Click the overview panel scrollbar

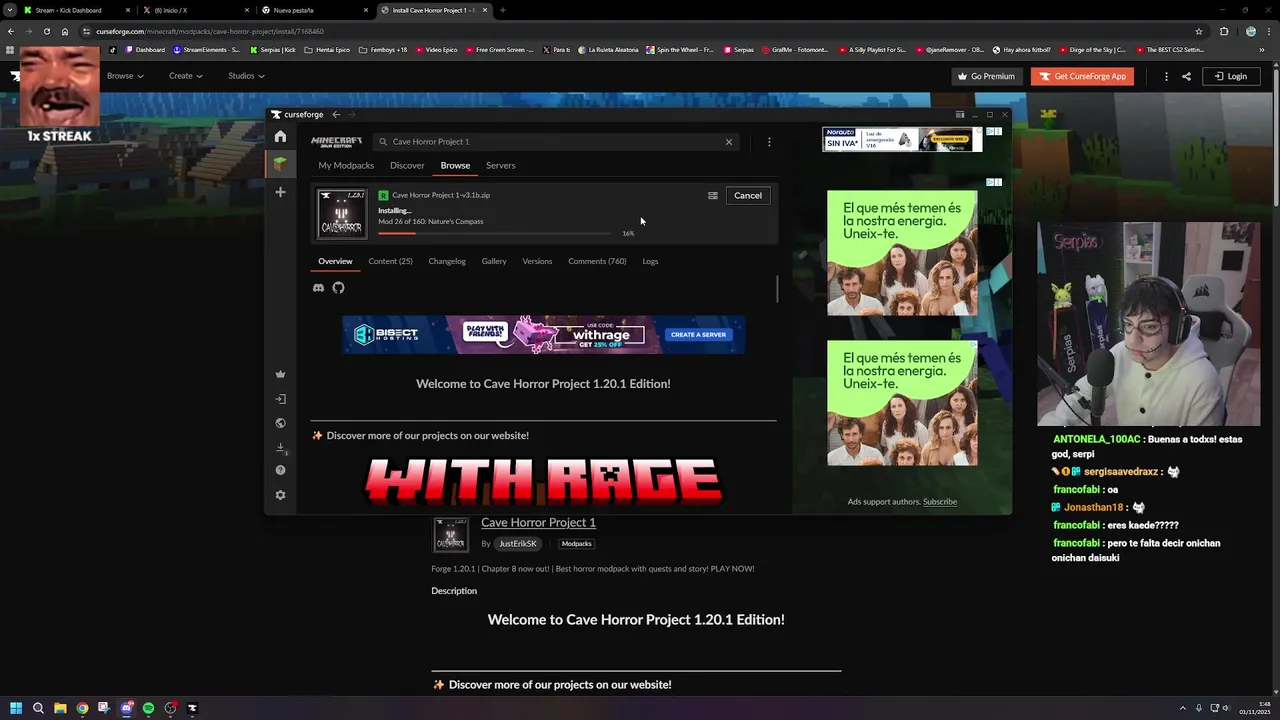pyautogui.click(x=777, y=288)
